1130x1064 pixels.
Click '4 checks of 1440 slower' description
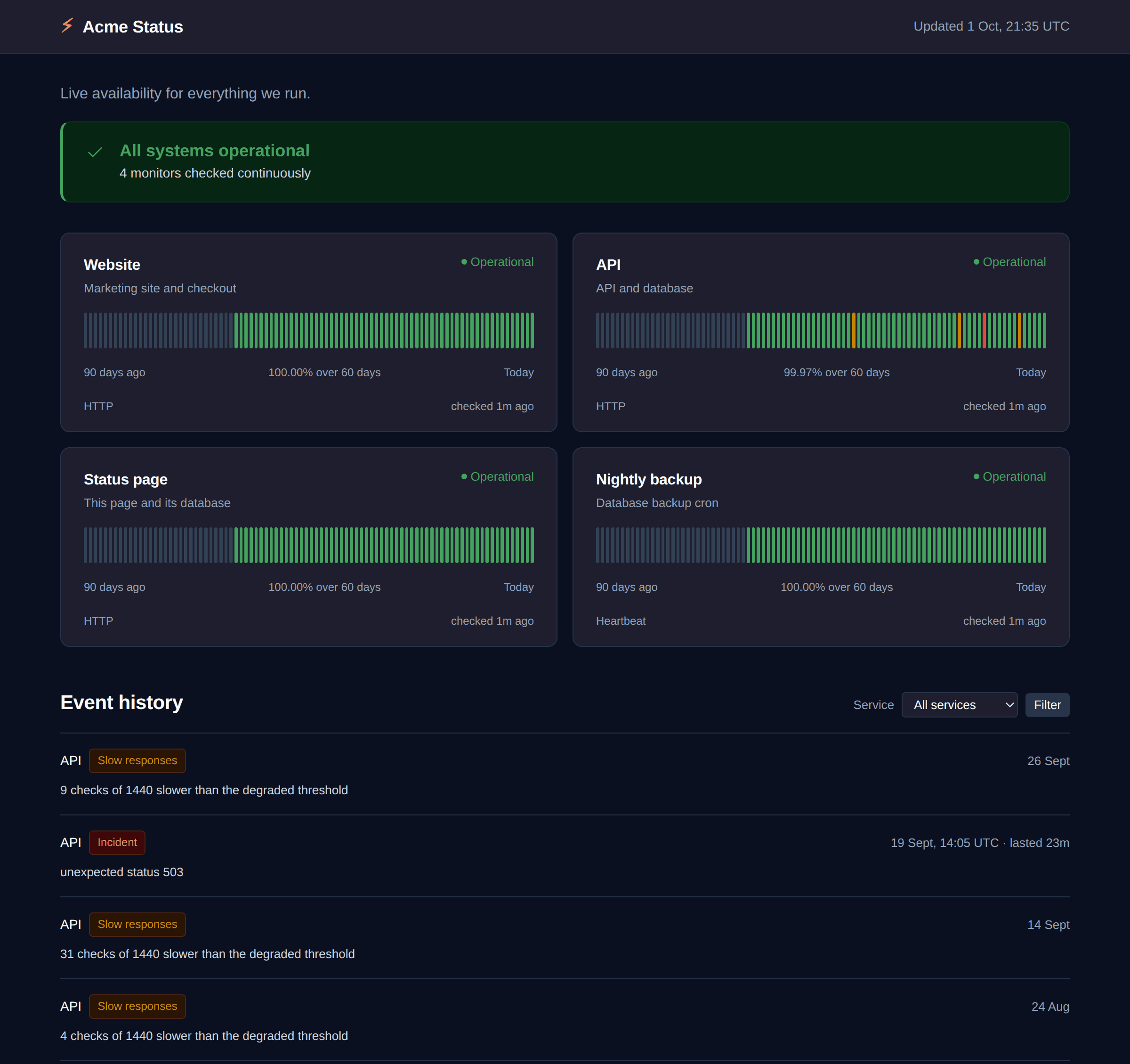(x=204, y=1036)
